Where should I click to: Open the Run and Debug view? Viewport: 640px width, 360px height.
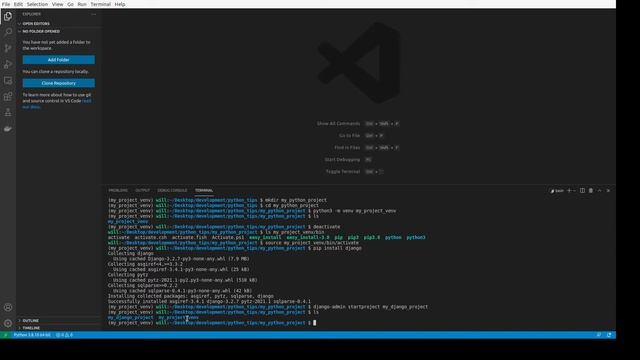pyautogui.click(x=8, y=64)
